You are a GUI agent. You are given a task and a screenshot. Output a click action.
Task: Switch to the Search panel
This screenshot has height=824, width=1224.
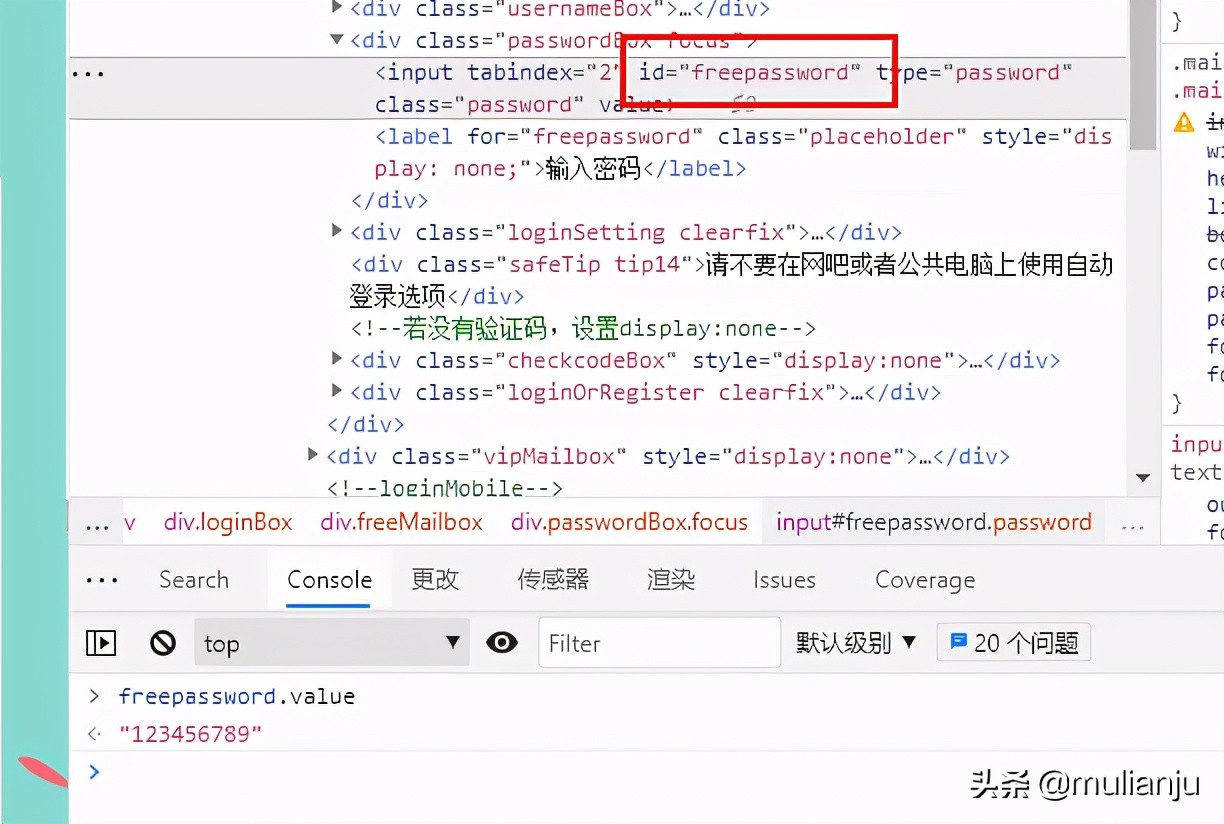pos(194,580)
